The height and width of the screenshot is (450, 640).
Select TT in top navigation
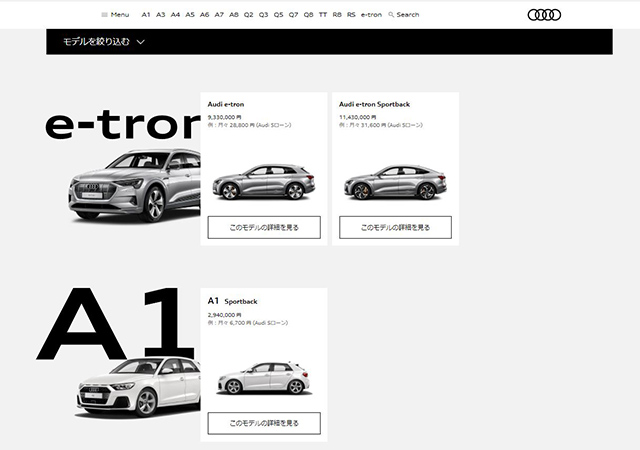(x=323, y=15)
